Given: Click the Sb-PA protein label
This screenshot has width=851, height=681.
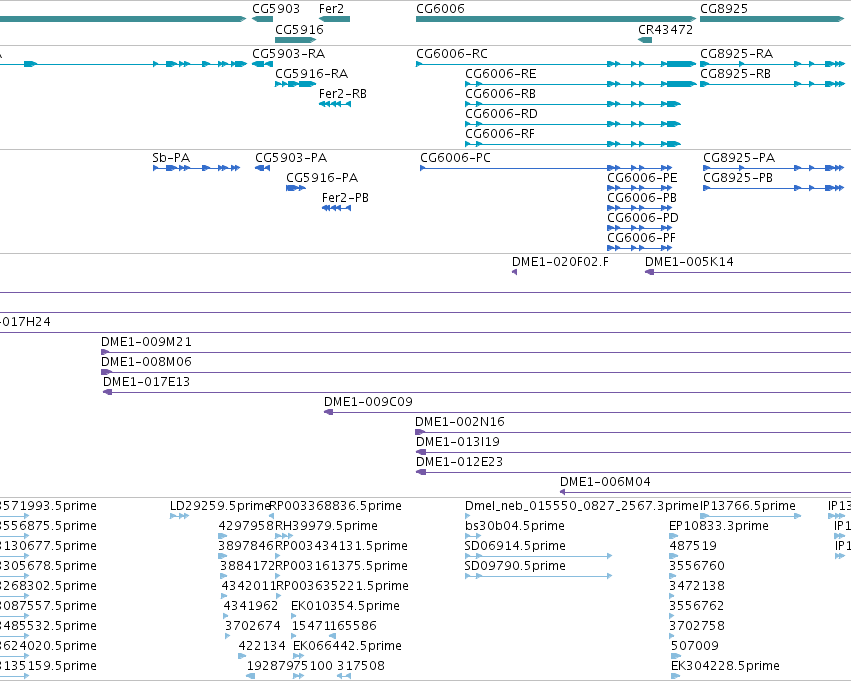Looking at the screenshot, I should coord(171,158).
